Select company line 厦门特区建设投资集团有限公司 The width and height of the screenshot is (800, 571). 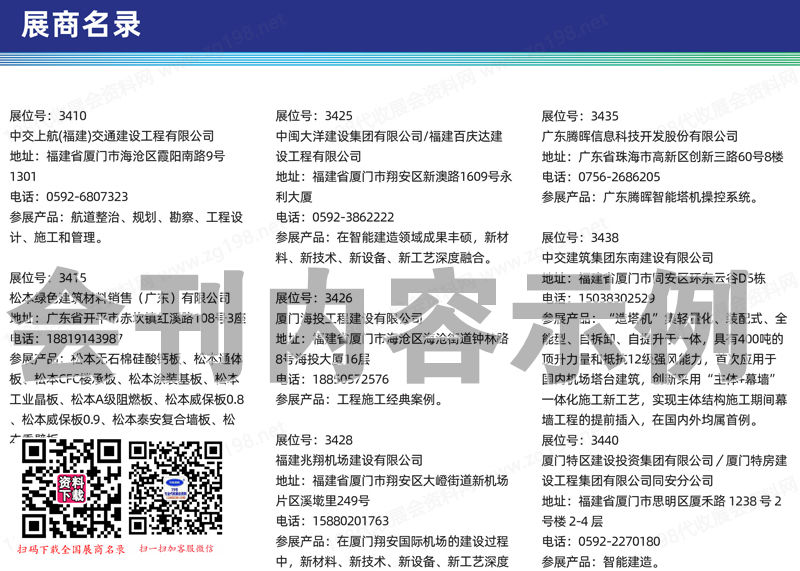pos(664,460)
